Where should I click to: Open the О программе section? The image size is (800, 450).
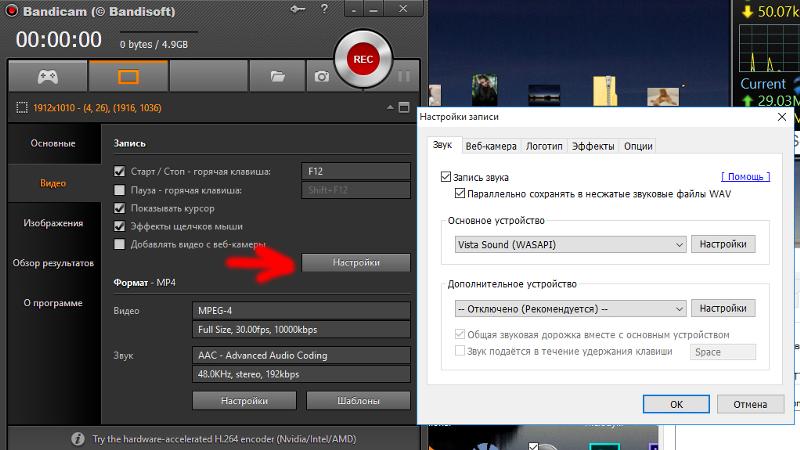[x=53, y=303]
